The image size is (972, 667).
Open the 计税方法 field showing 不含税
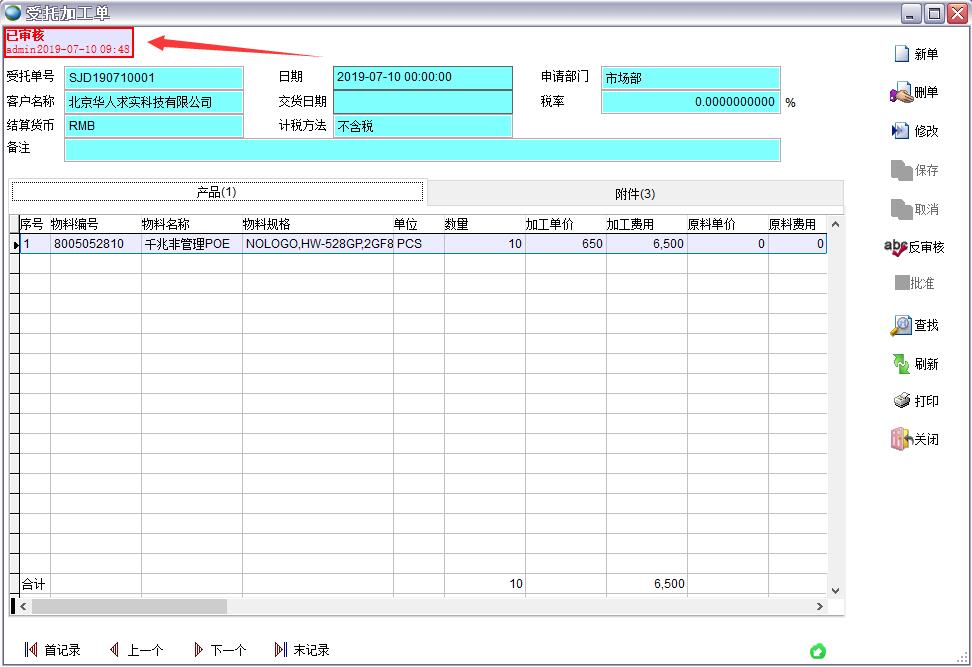click(x=424, y=128)
